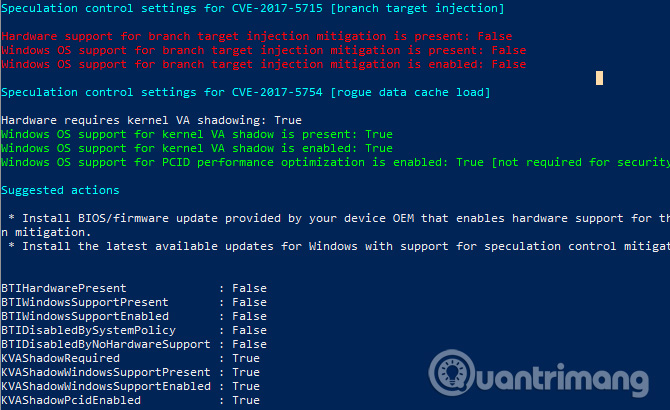Click the BTIWindowsSupportEnabled property row
Screen dimensions: 670x410
point(134,316)
